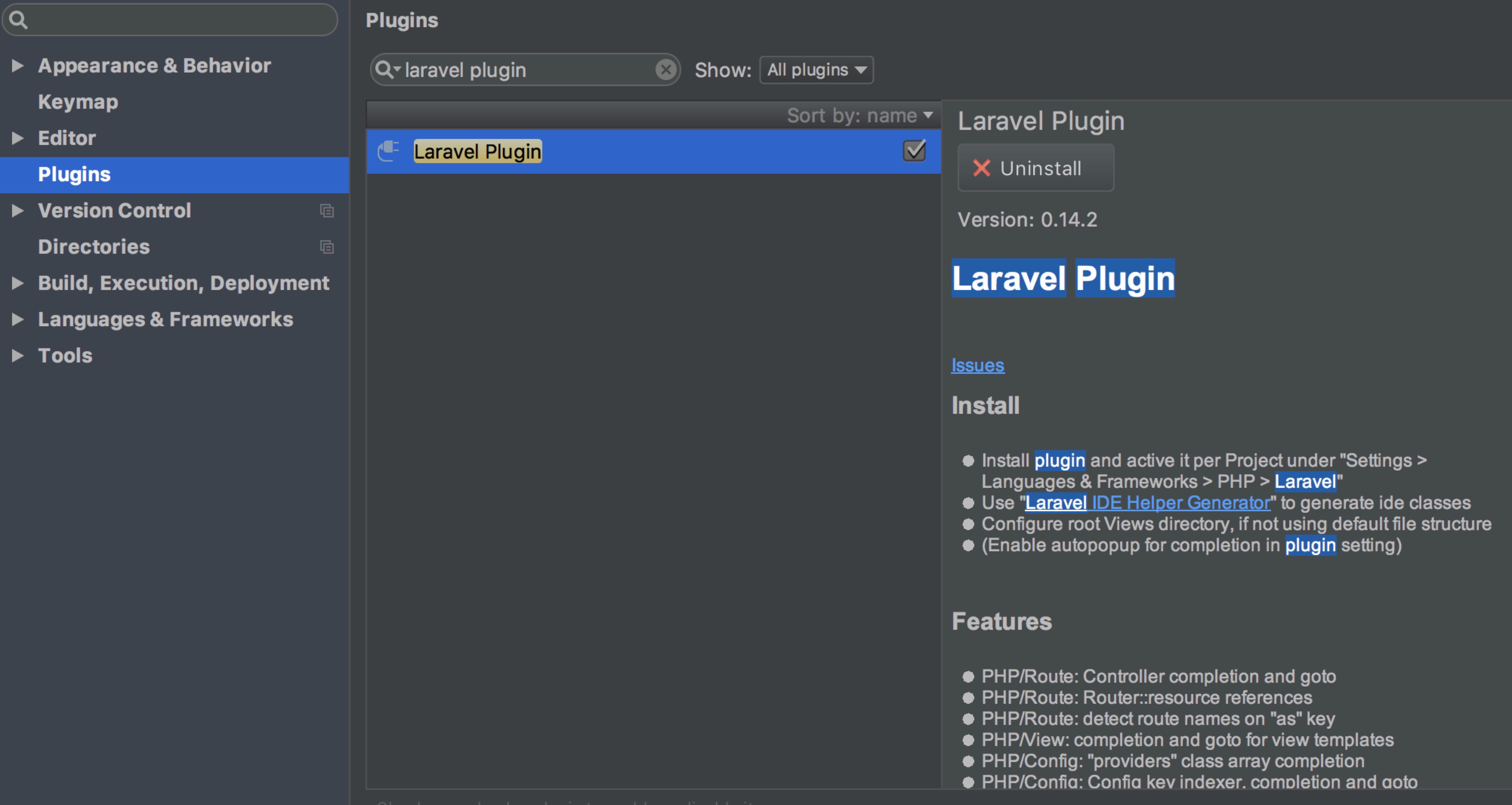
Task: Click the plugin search magnifier icon
Action: click(x=387, y=70)
